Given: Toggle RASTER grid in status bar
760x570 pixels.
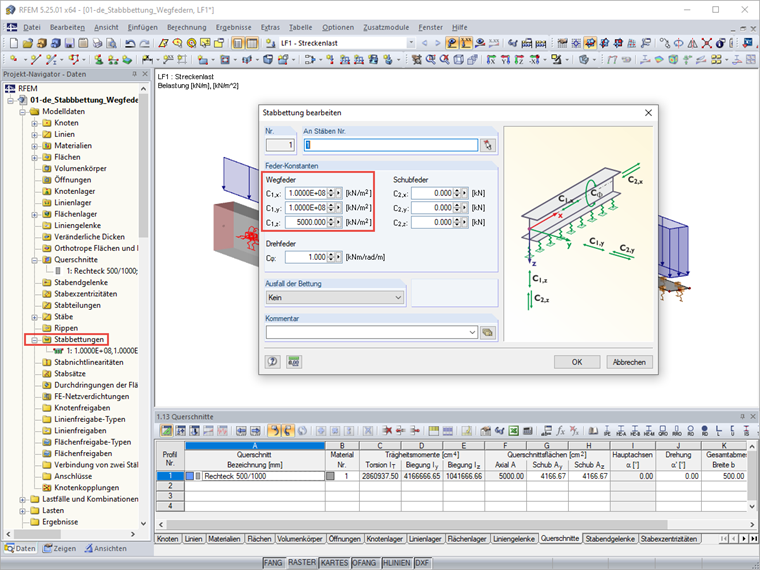Looking at the screenshot, I should [x=302, y=563].
